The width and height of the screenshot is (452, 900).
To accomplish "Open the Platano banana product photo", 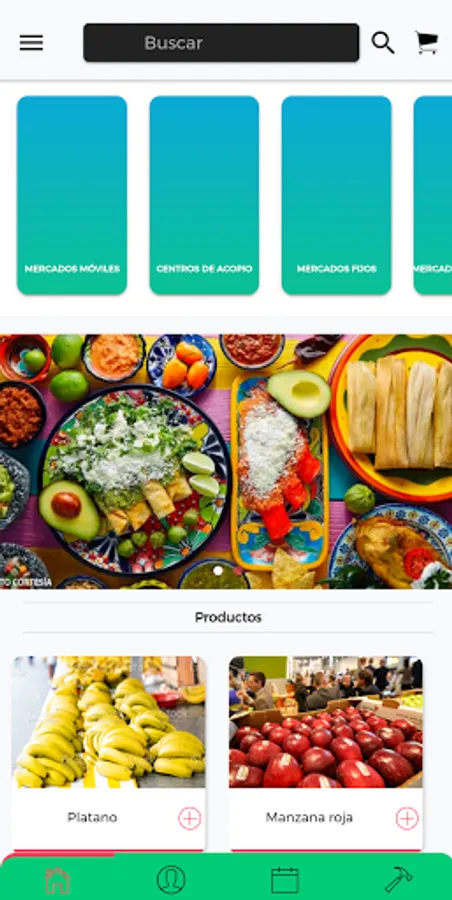I will pos(109,722).
